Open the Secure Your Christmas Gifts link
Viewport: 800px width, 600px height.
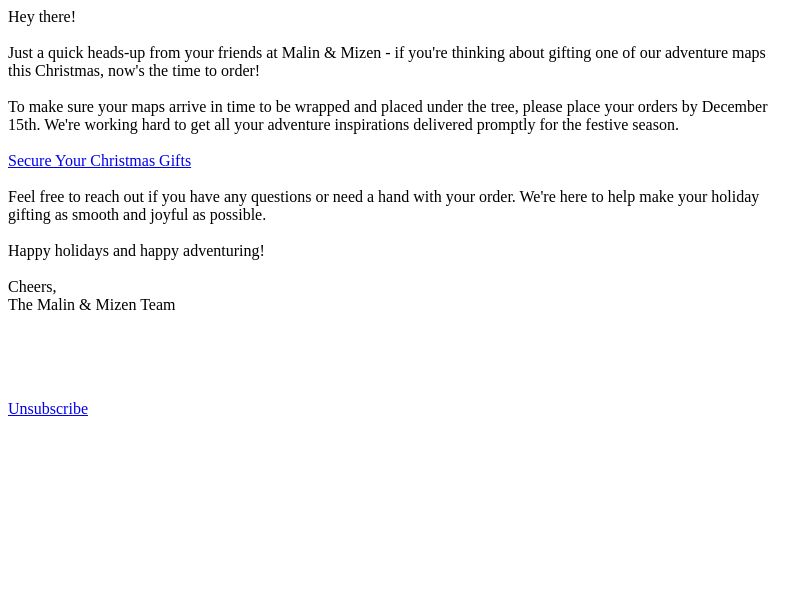tap(99, 161)
